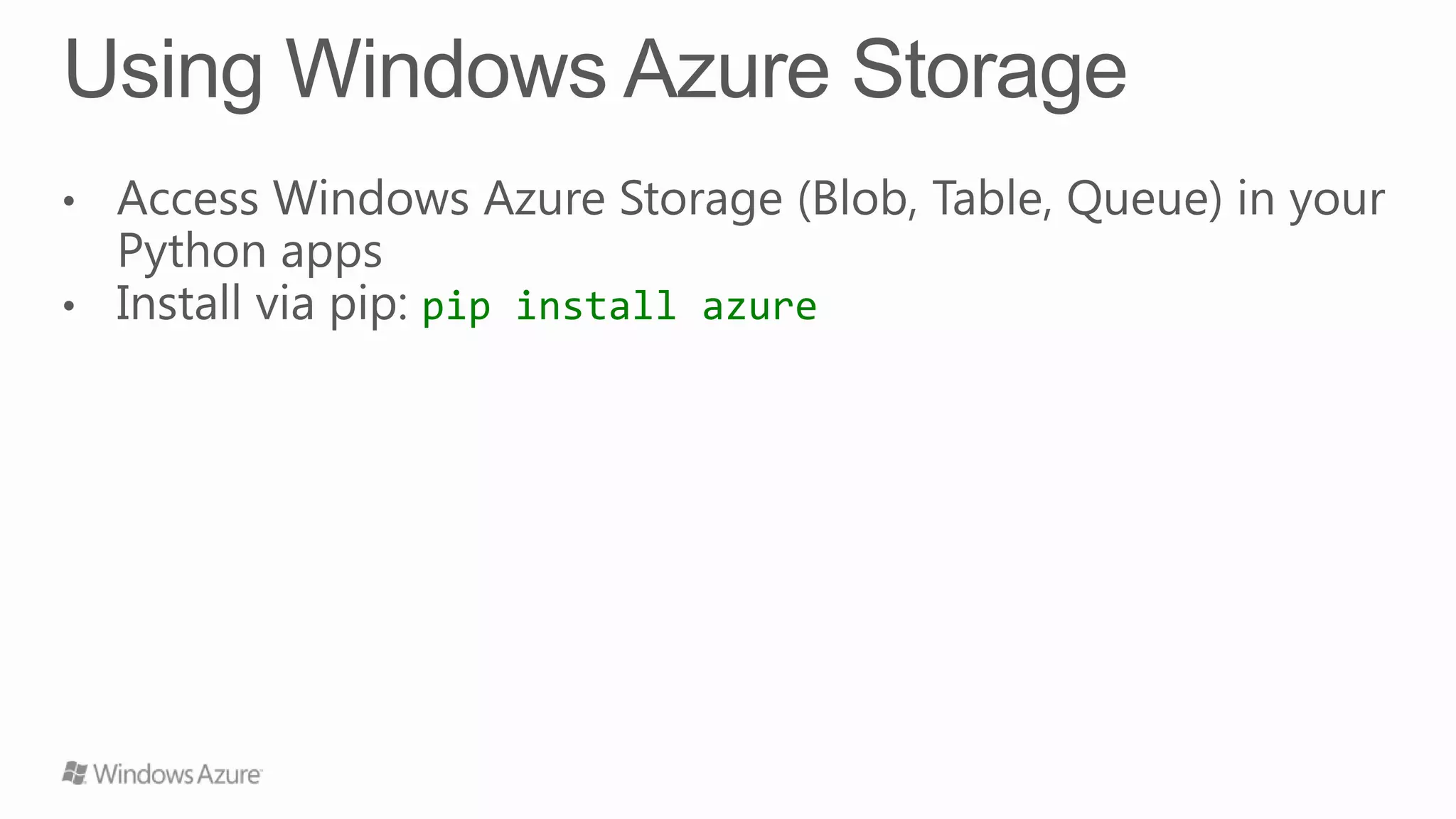Image resolution: width=1456 pixels, height=819 pixels.
Task: Click the words in your ending first line
Action: pyautogui.click(x=1311, y=198)
